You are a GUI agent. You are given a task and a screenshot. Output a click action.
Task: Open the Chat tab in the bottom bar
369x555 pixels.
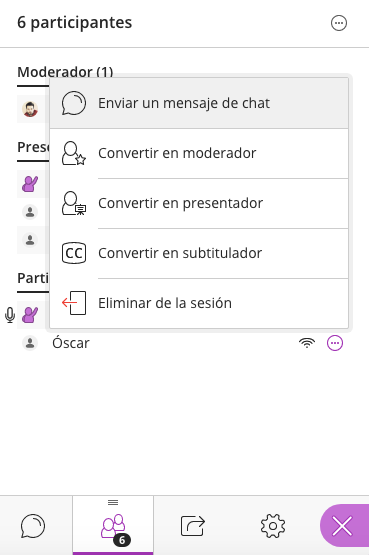33,526
